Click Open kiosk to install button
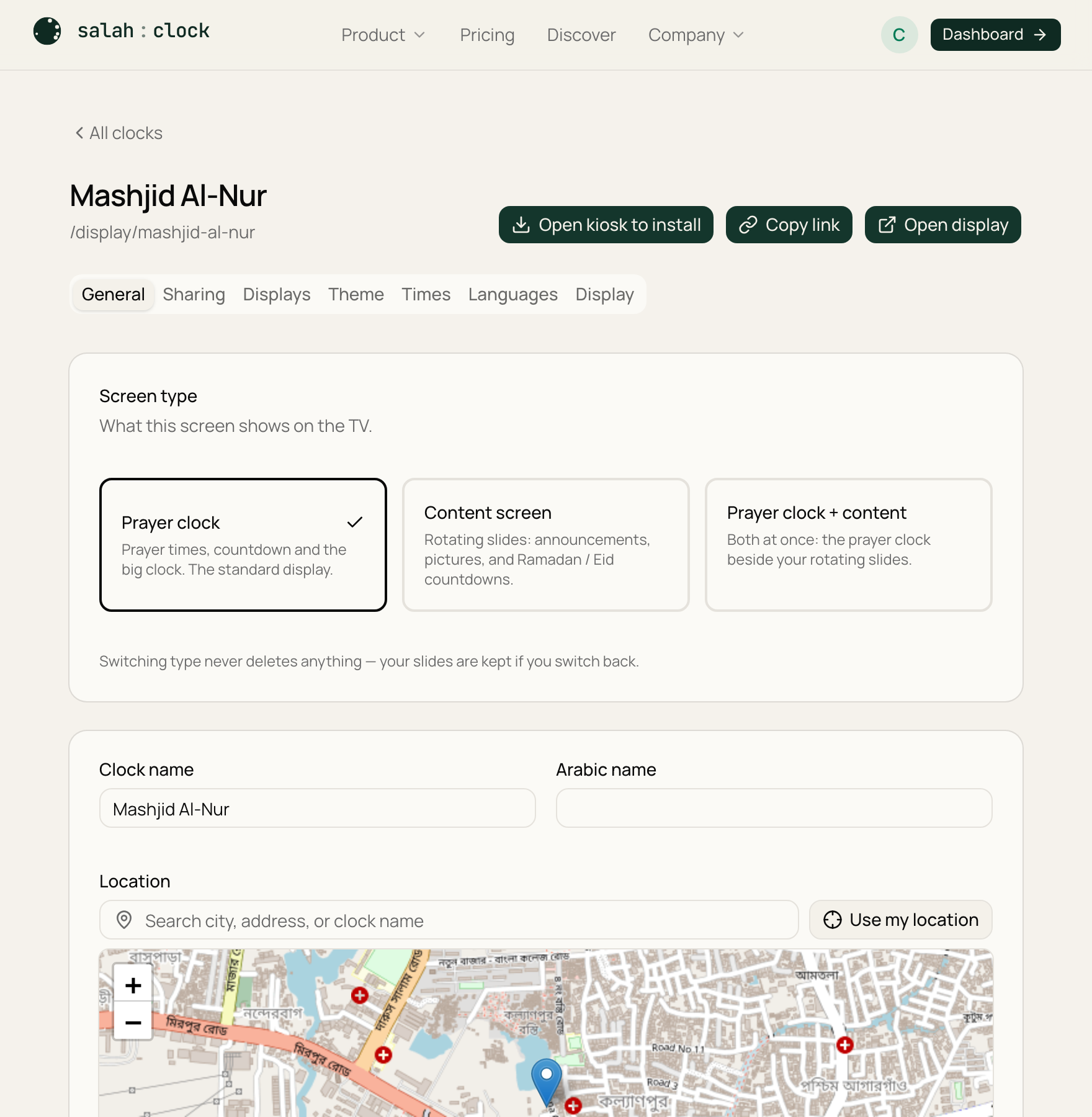The height and width of the screenshot is (1117, 1092). point(606,225)
